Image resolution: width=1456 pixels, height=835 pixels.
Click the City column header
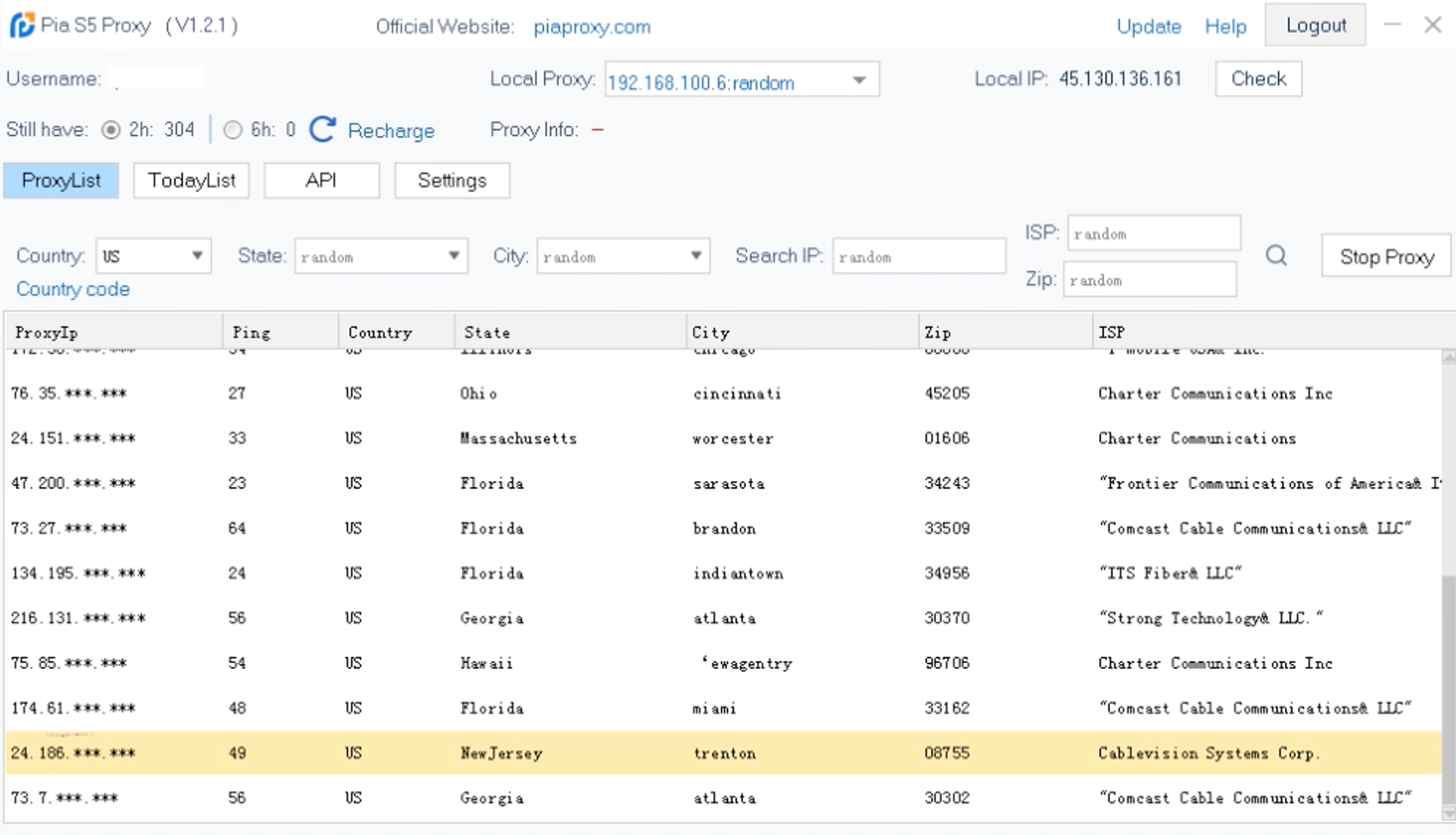(803, 332)
